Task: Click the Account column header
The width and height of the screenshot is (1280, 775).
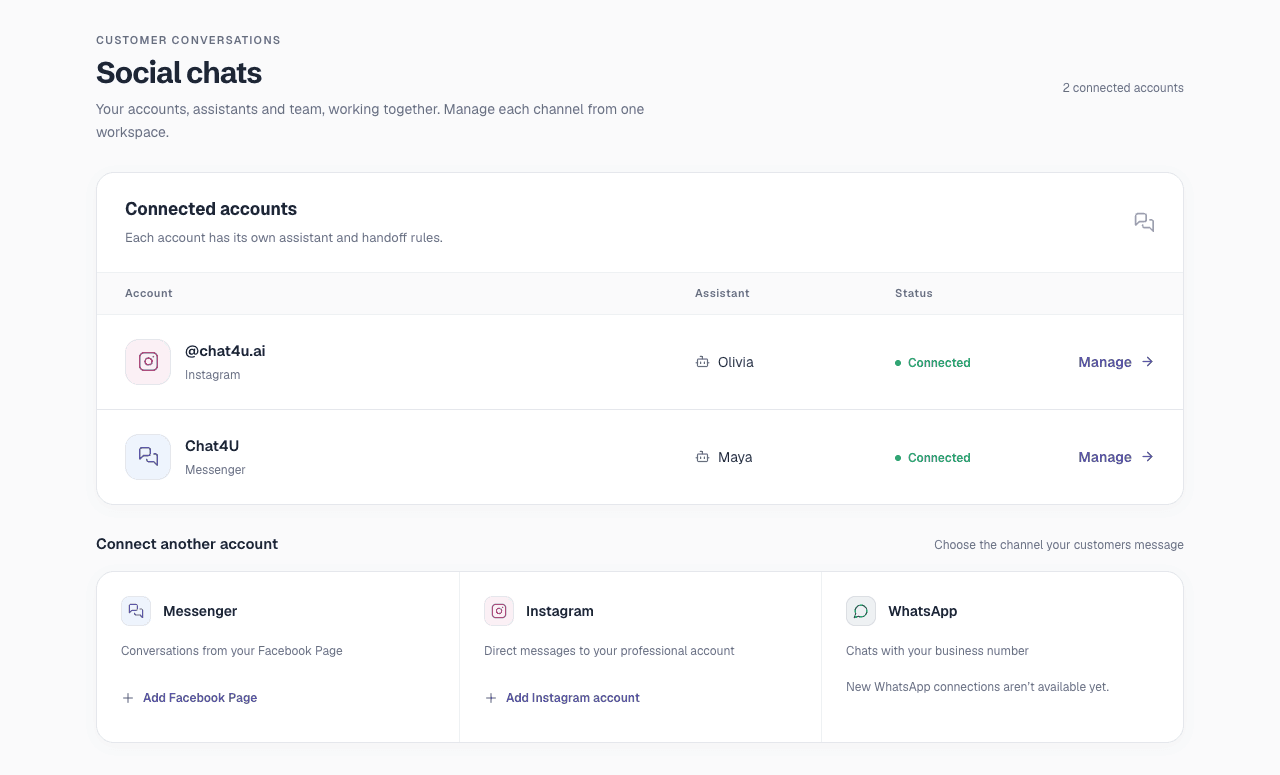Action: pyautogui.click(x=149, y=293)
